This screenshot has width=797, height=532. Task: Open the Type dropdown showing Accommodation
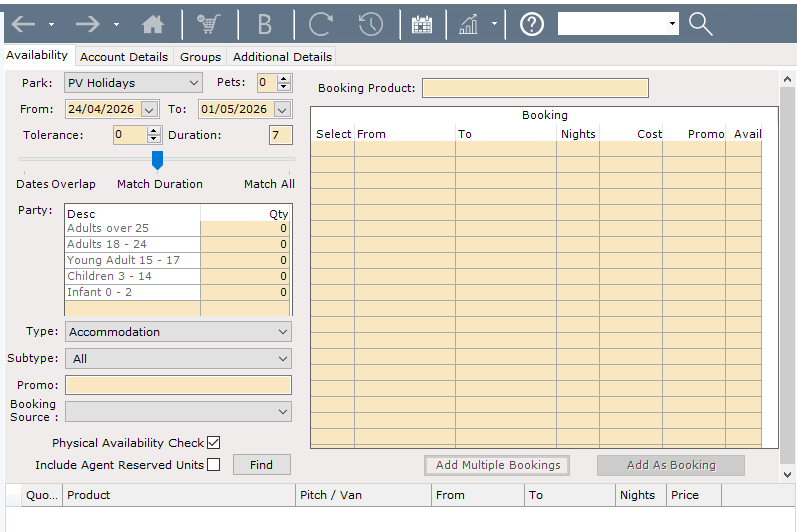coord(178,332)
